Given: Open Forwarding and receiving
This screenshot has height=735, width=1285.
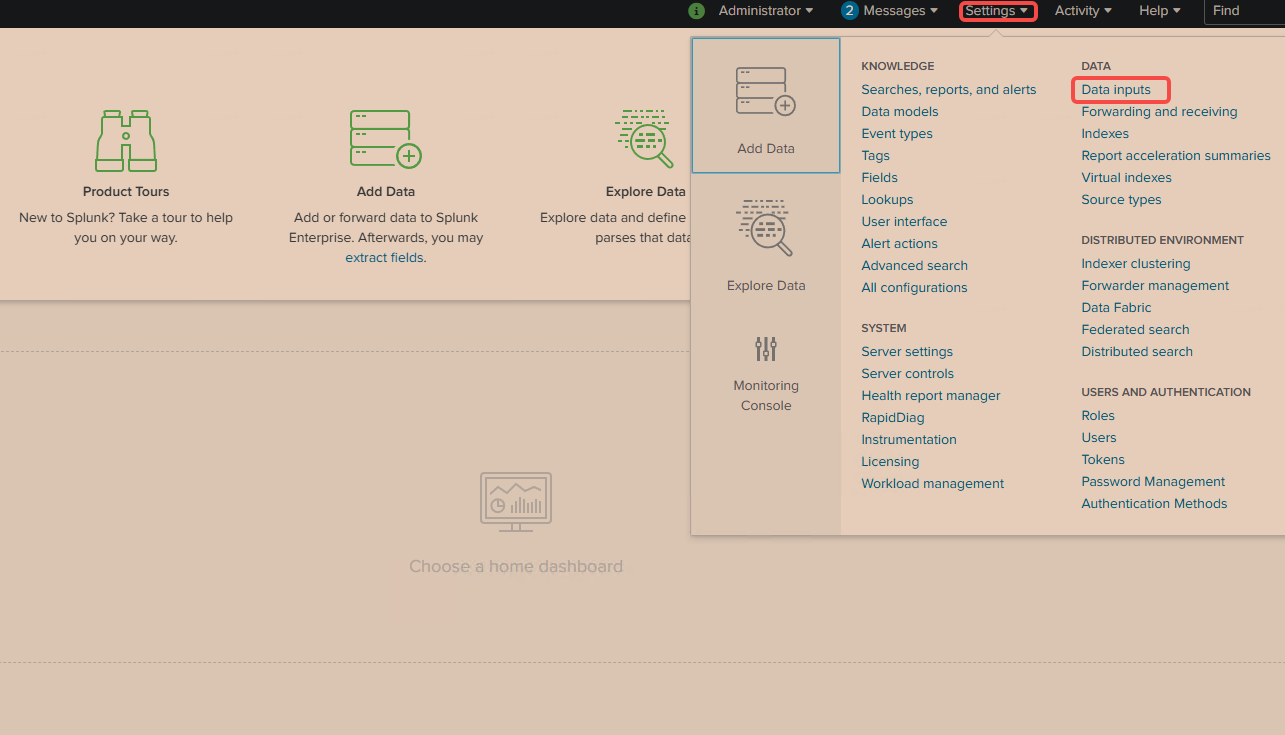Looking at the screenshot, I should (x=1159, y=112).
